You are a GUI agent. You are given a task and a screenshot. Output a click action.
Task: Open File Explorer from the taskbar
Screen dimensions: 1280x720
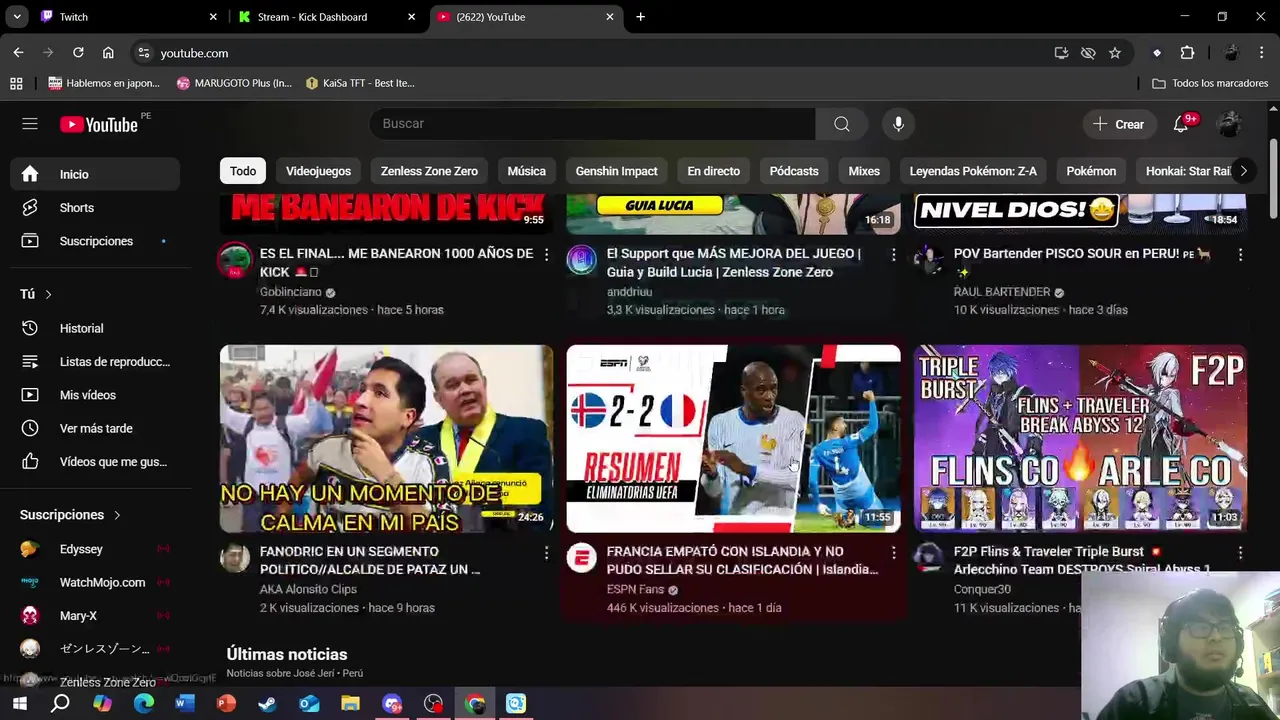[350, 704]
